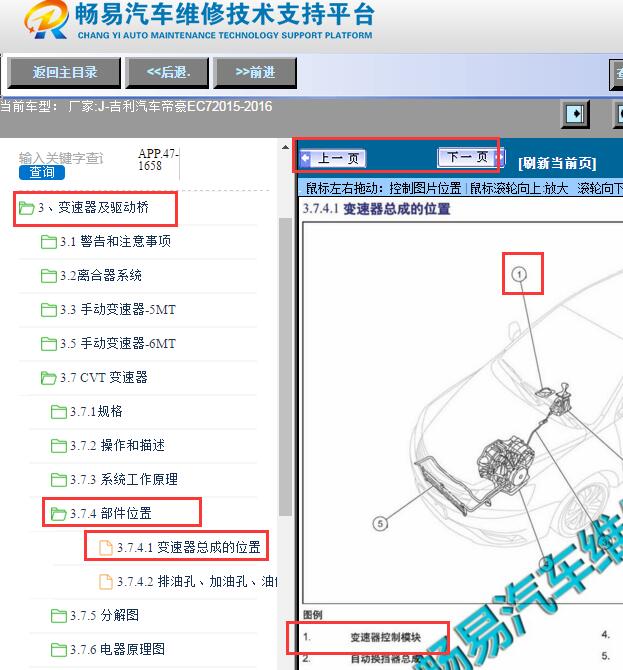This screenshot has width=623, height=670.
Task: Click open-folder icon beside 3.7.4 部件位置
Action: tap(59, 514)
